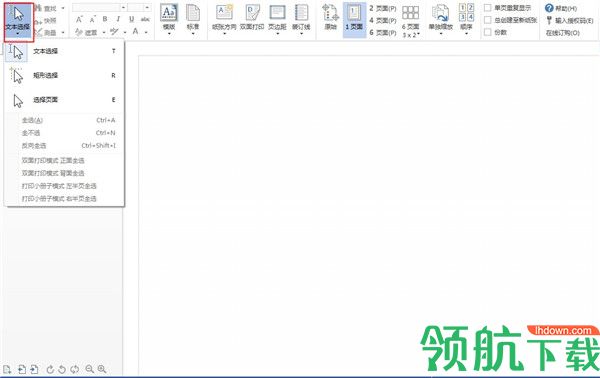This screenshot has height=378, width=600.
Task: Click the 测量 measure tool
Action: [45, 33]
